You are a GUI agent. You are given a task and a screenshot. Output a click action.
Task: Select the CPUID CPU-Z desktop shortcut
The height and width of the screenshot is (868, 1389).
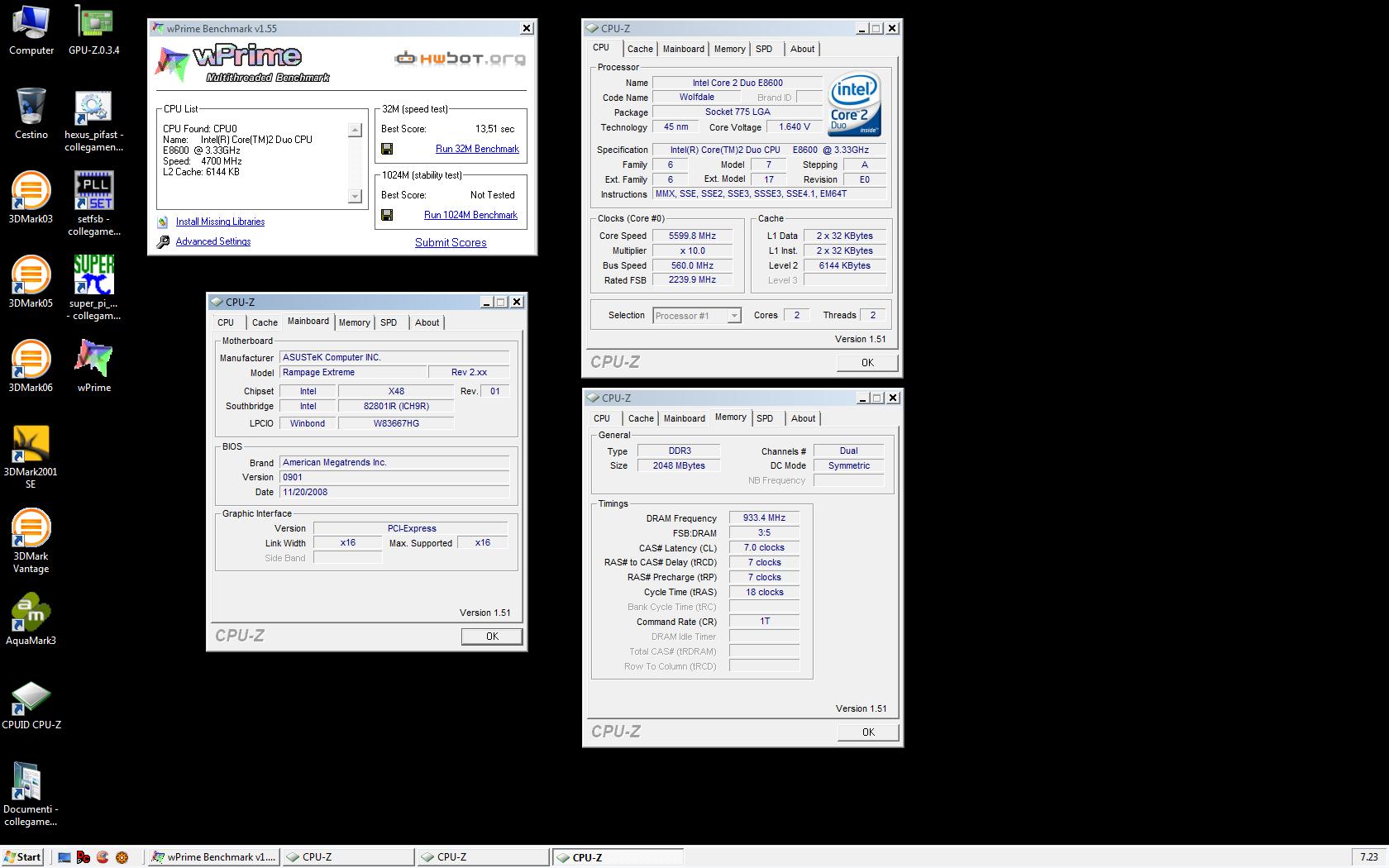[31, 704]
